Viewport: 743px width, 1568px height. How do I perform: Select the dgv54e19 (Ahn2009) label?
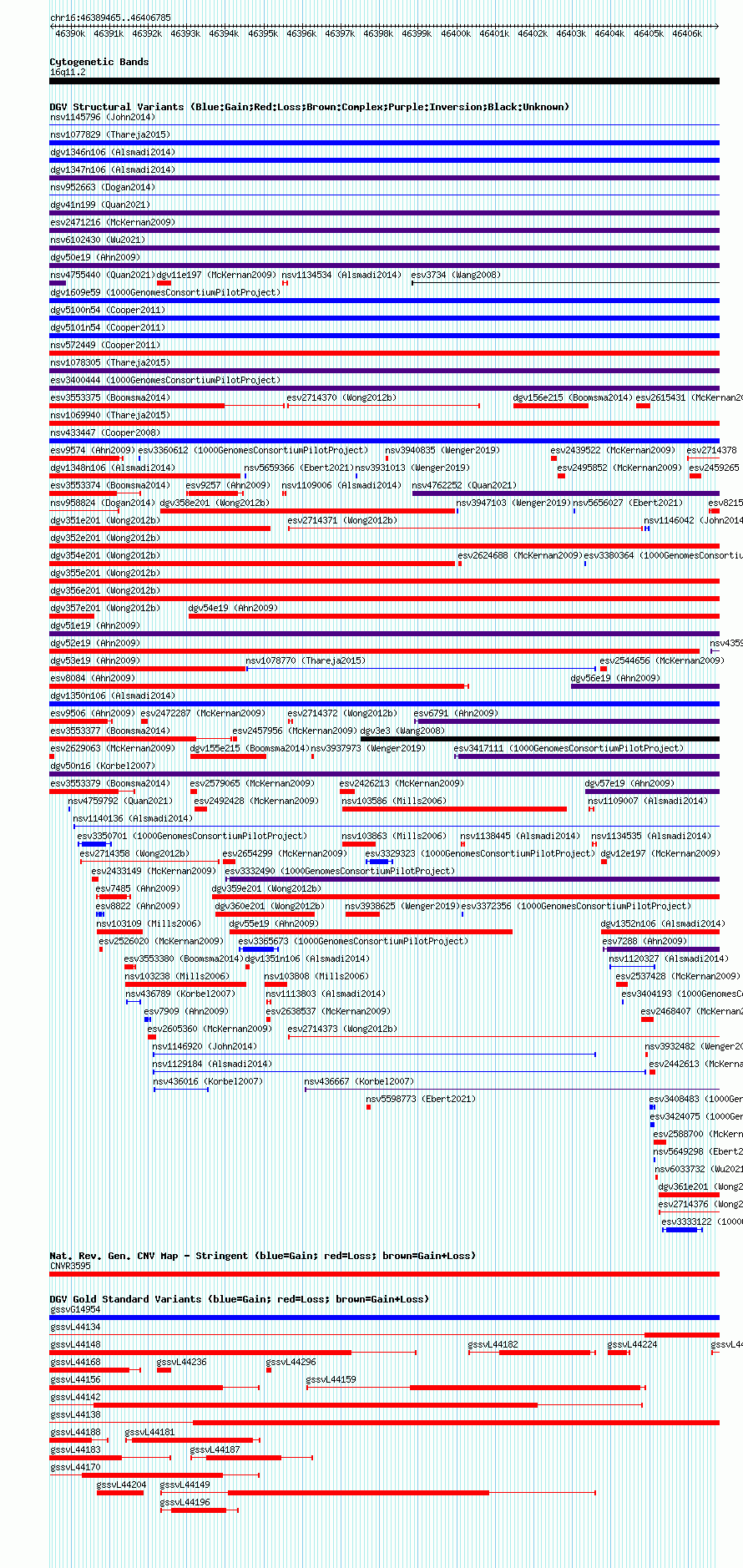point(234,608)
